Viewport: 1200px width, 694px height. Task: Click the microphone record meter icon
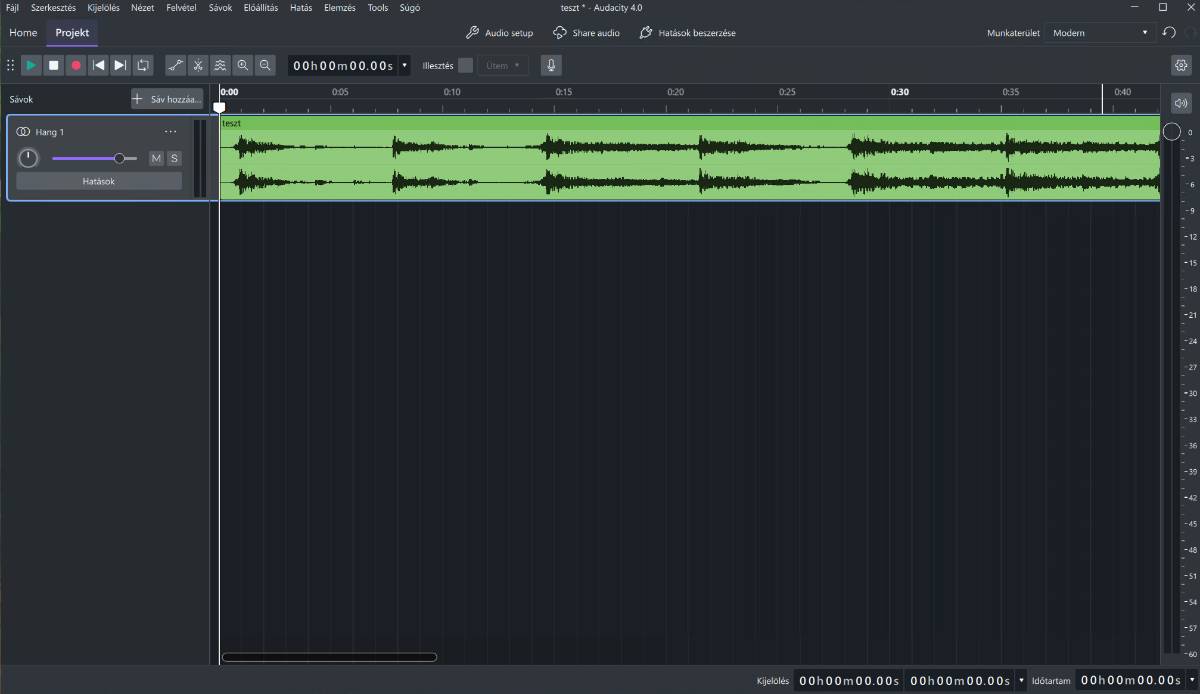coord(551,65)
